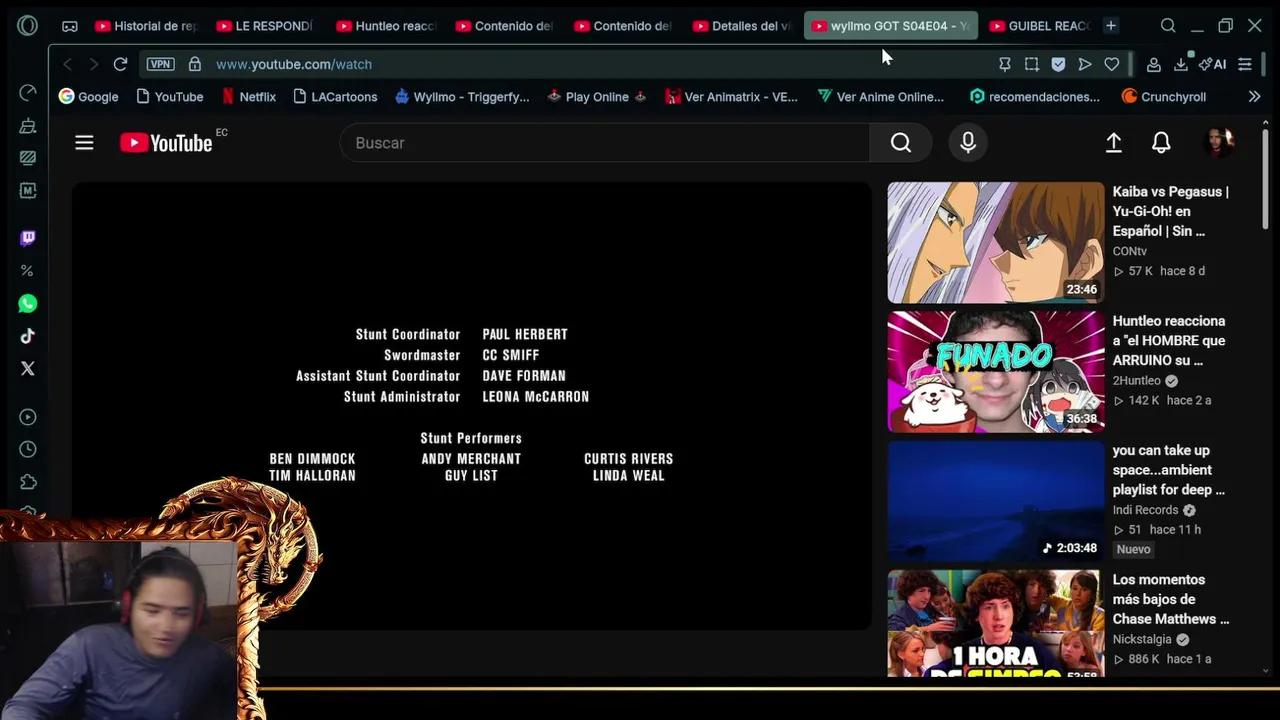Open the X sidebar panel
The height and width of the screenshot is (720, 1280).
[x=28, y=368]
